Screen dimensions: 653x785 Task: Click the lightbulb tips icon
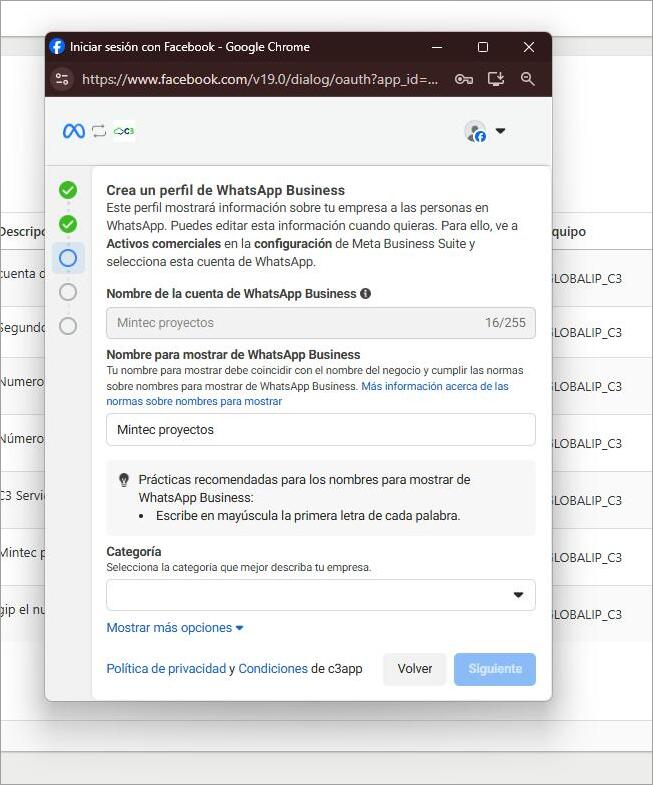[124, 480]
